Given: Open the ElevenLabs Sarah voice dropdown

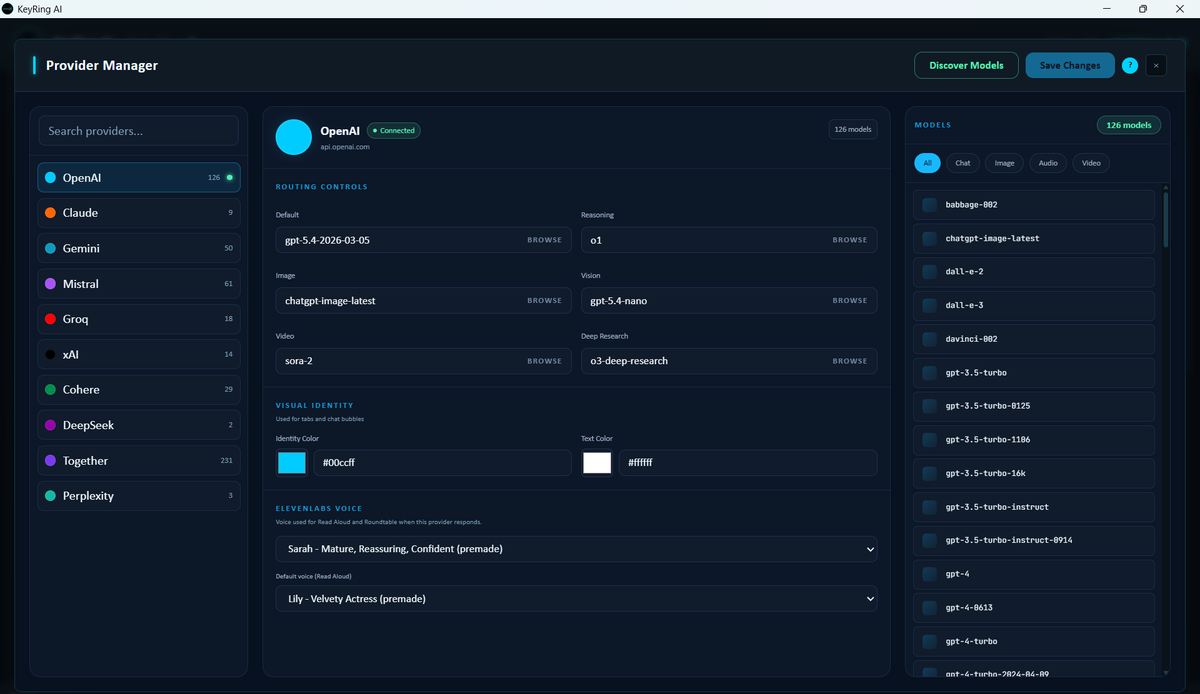Looking at the screenshot, I should [576, 549].
